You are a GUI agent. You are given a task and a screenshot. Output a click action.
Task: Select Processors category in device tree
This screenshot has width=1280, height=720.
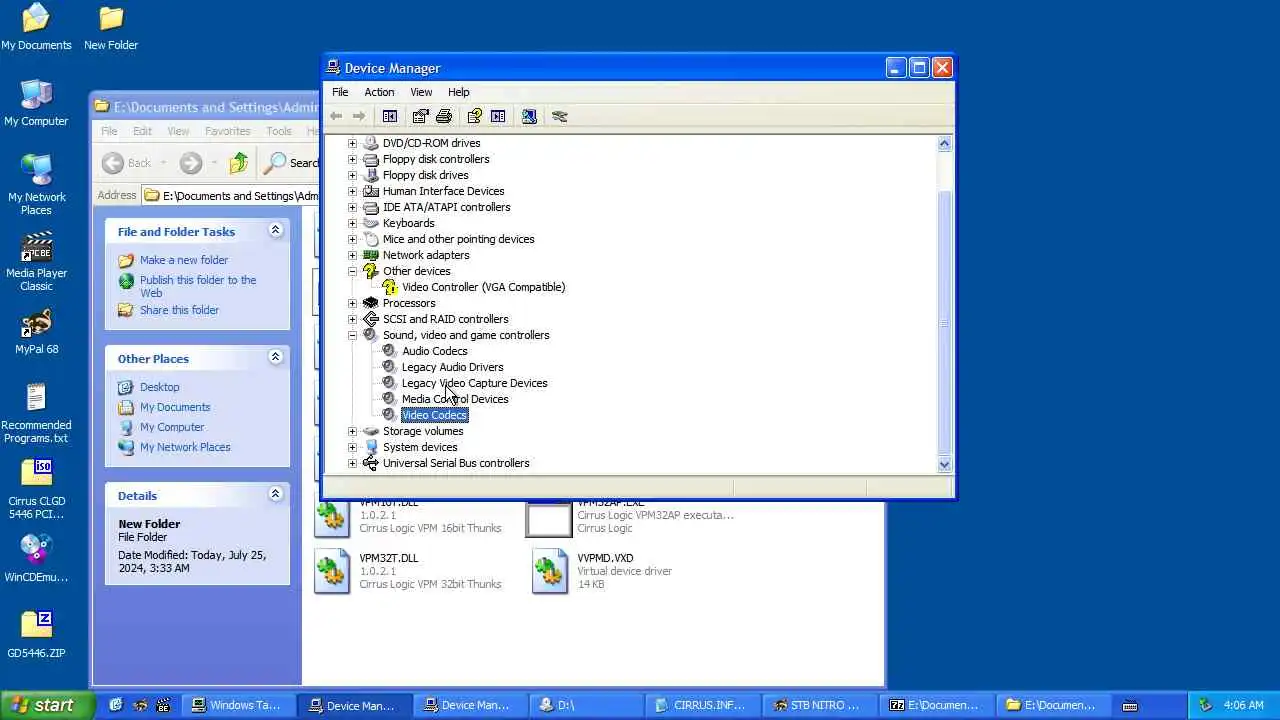coord(409,303)
